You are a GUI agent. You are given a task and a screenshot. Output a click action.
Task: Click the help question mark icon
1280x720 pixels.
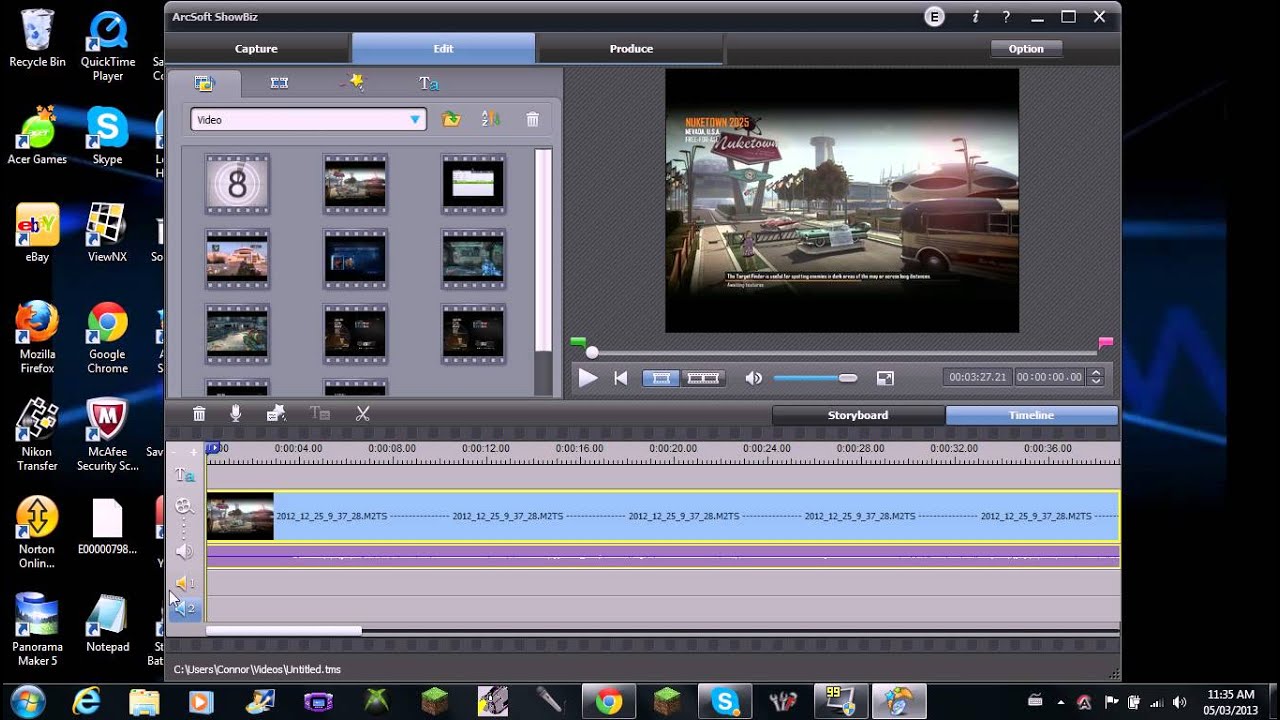[x=1007, y=17]
